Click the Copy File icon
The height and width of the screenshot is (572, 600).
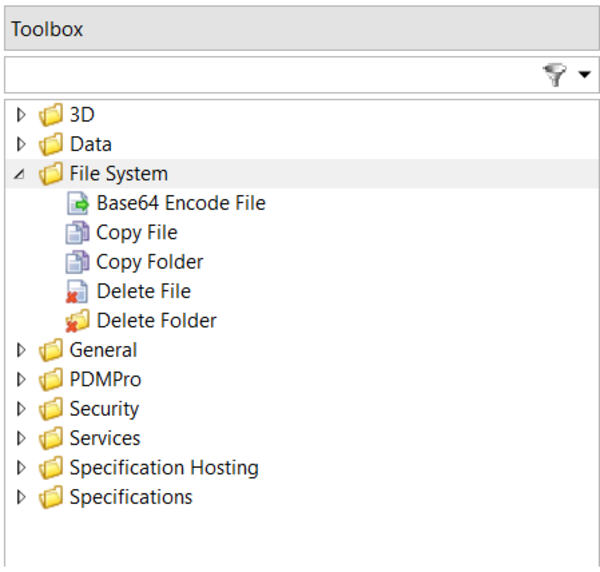[x=78, y=233]
